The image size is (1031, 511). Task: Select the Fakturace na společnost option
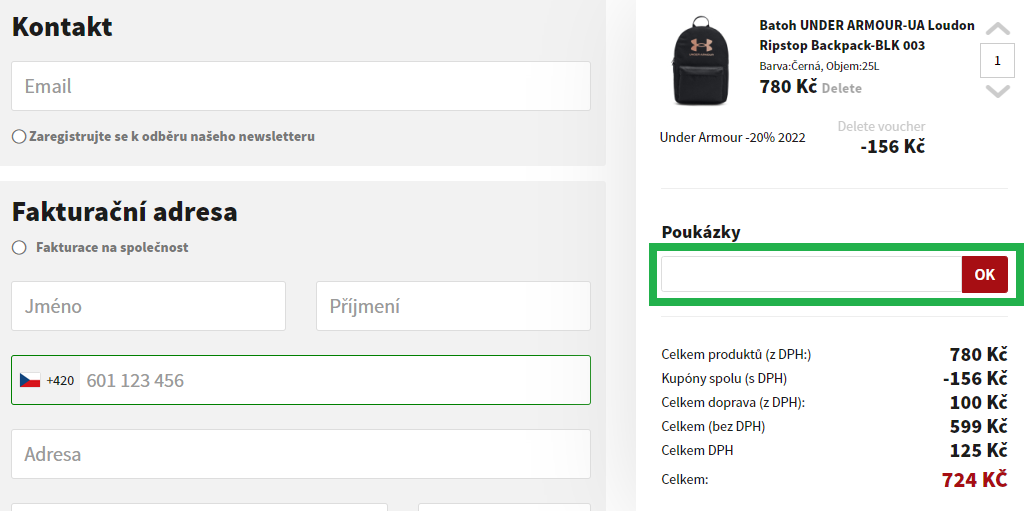19,247
